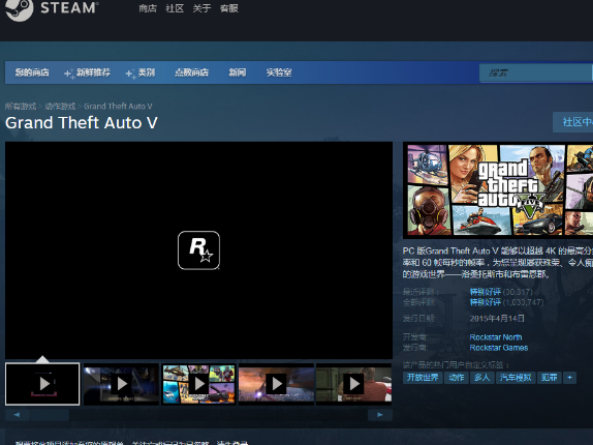
Task: Expand the 新鲜推荐 dropdown in store bar
Action: pyautogui.click(x=88, y=72)
